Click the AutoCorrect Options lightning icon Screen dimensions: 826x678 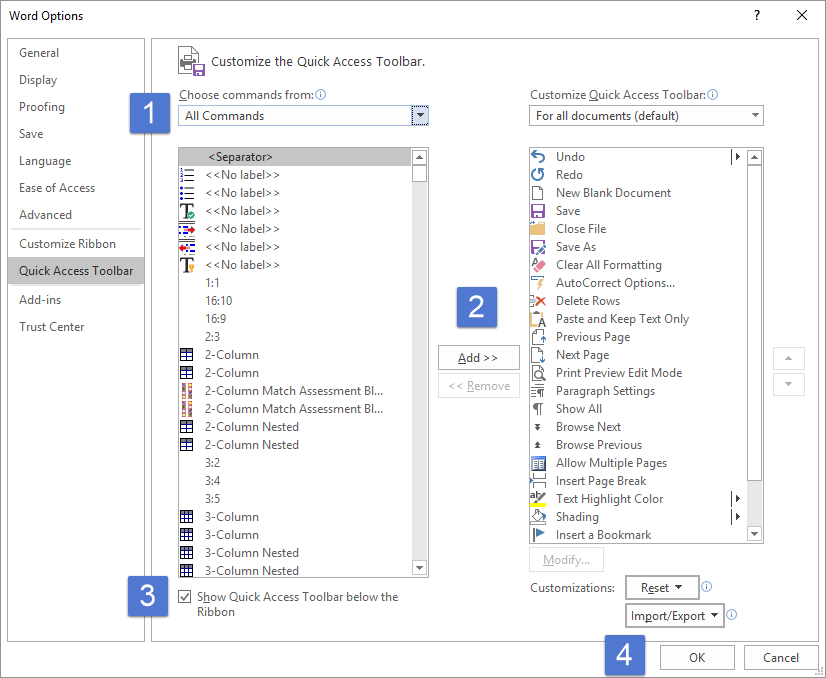(538, 282)
